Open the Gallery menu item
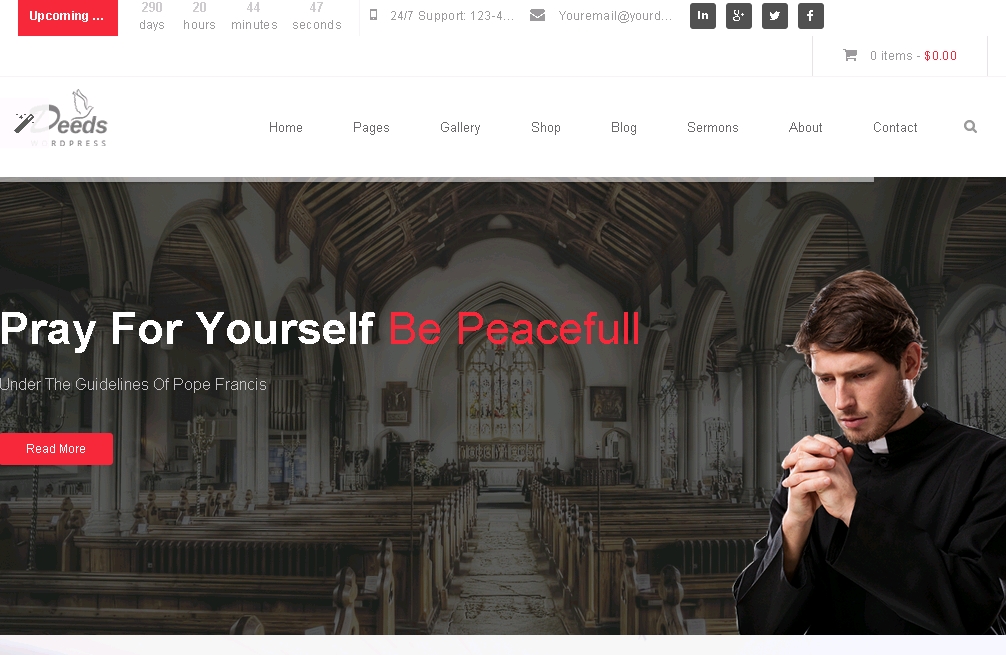This screenshot has width=1006, height=655. point(460,128)
